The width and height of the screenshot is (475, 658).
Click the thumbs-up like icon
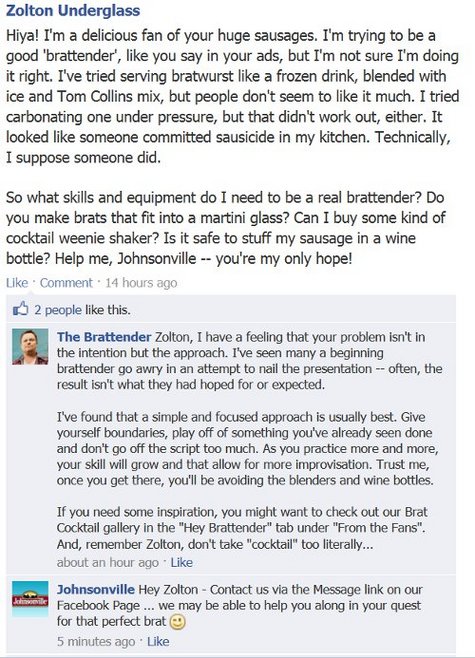(x=21, y=309)
